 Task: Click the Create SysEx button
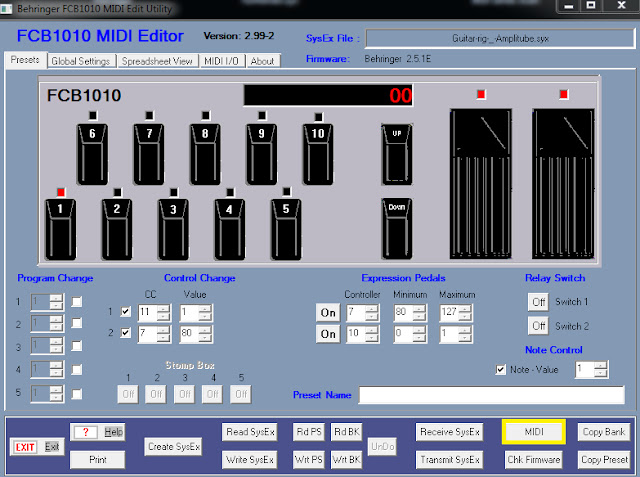pyautogui.click(x=174, y=447)
